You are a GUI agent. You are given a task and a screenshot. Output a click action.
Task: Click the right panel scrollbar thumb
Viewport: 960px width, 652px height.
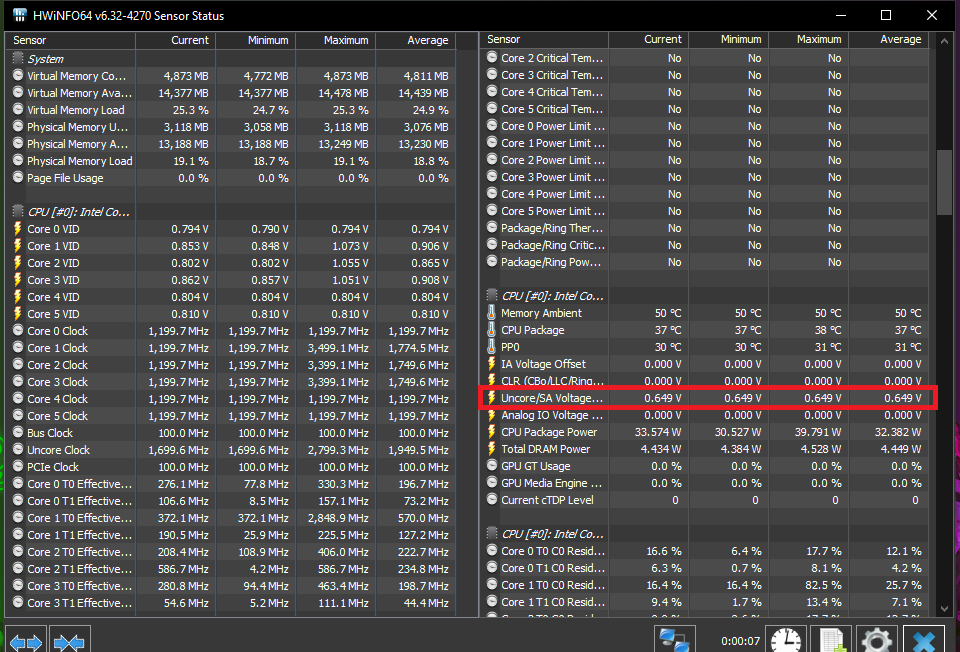pos(944,182)
